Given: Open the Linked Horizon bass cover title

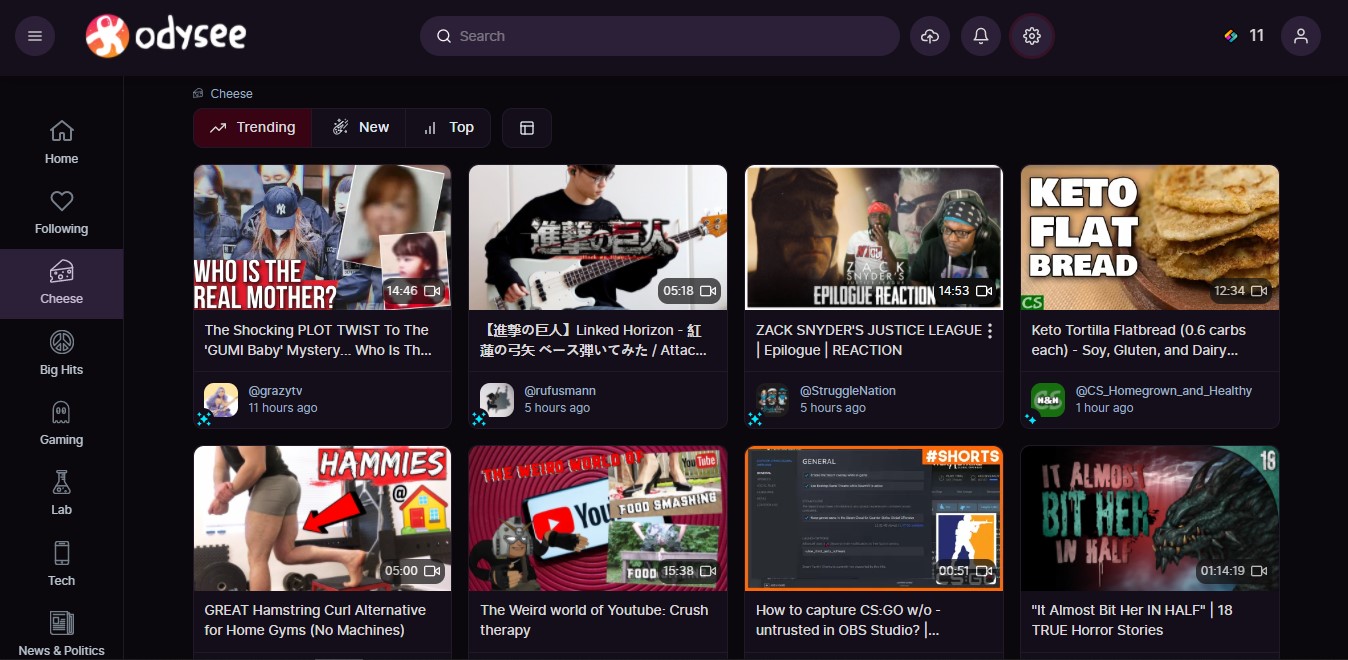Looking at the screenshot, I should tap(594, 340).
